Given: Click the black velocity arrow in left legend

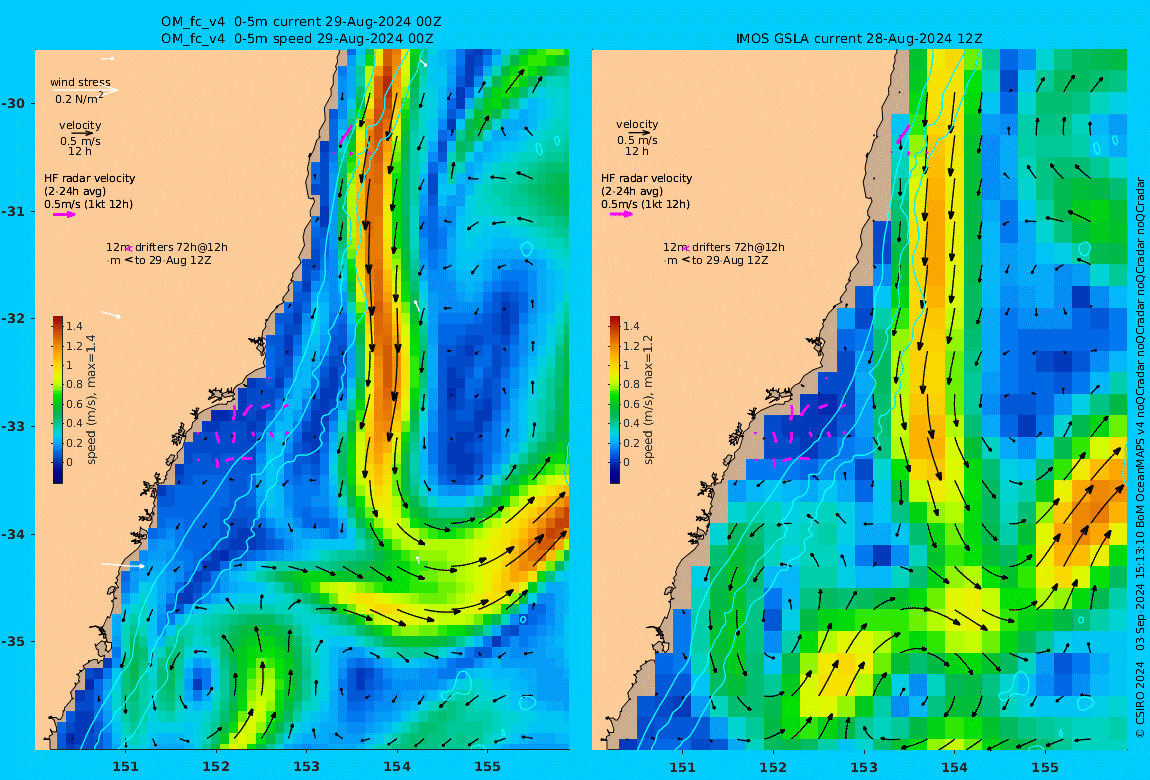Looking at the screenshot, I should click(82, 133).
